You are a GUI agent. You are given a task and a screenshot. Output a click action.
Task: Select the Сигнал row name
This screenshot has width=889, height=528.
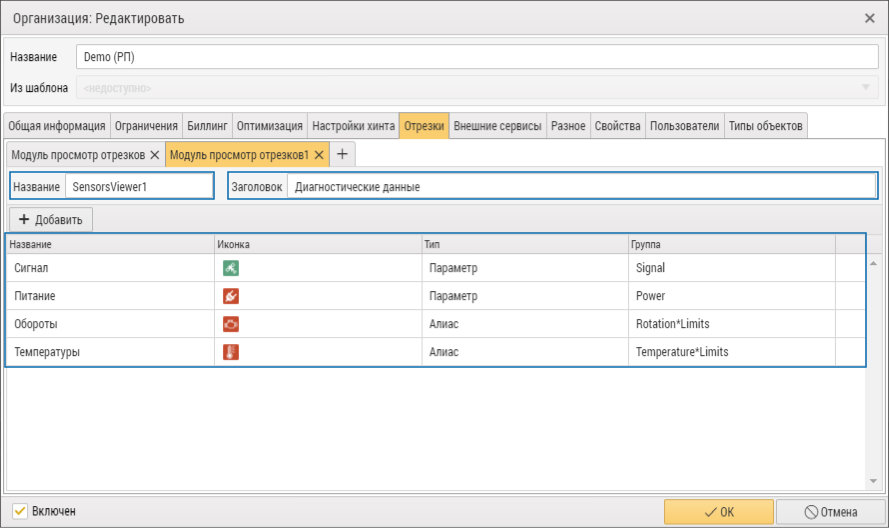click(31, 268)
